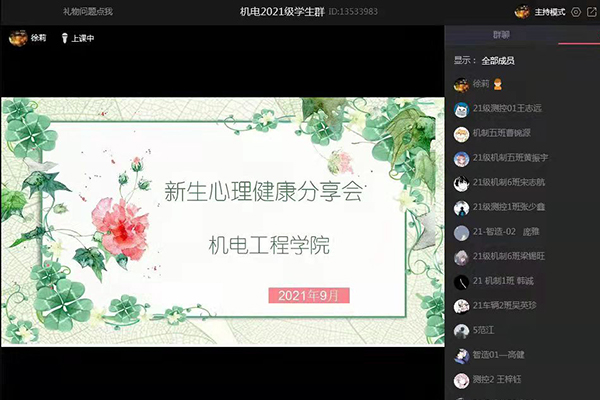This screenshot has width=600, height=400.
Task: Click avatar of 5范江
Action: (461, 331)
